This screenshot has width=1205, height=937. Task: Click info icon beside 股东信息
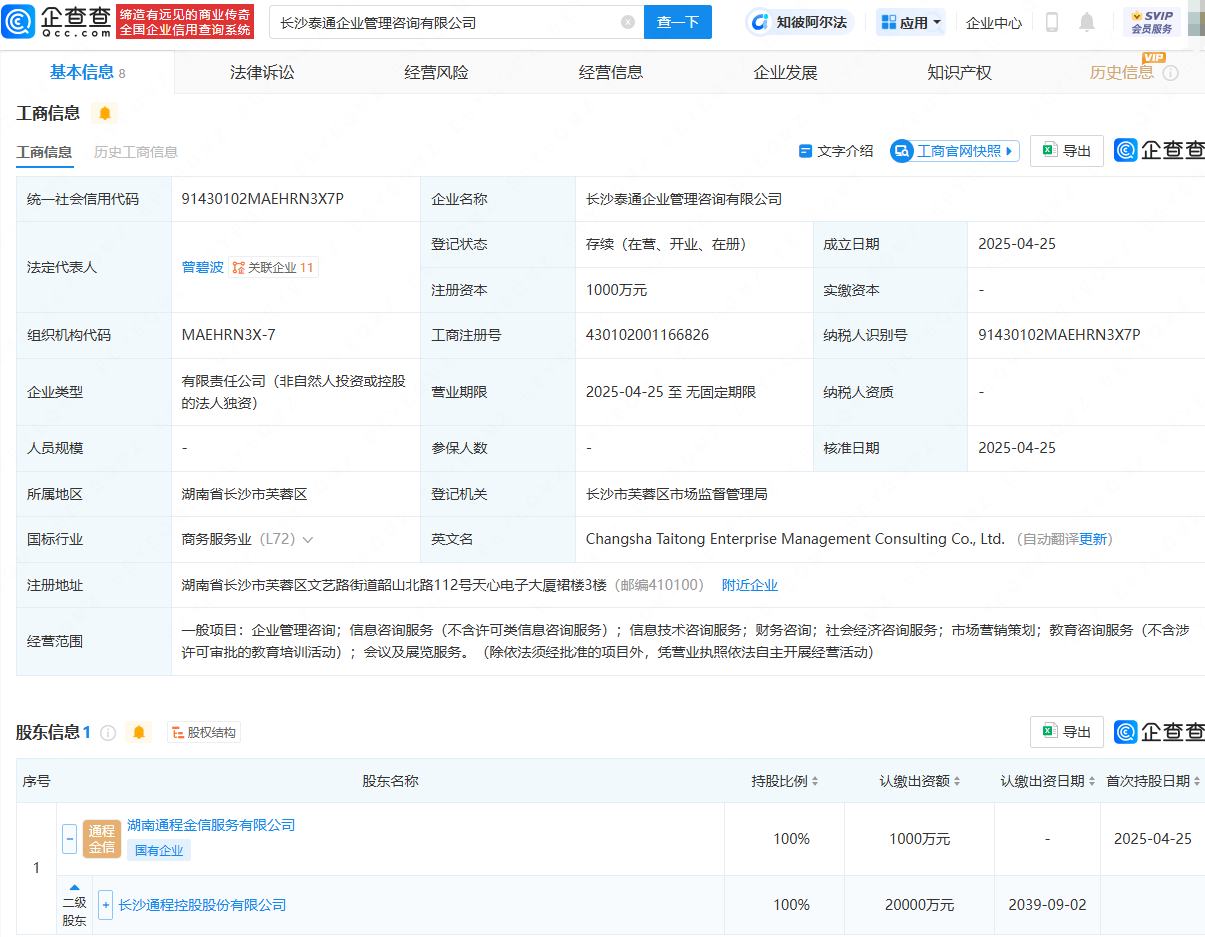click(x=108, y=733)
